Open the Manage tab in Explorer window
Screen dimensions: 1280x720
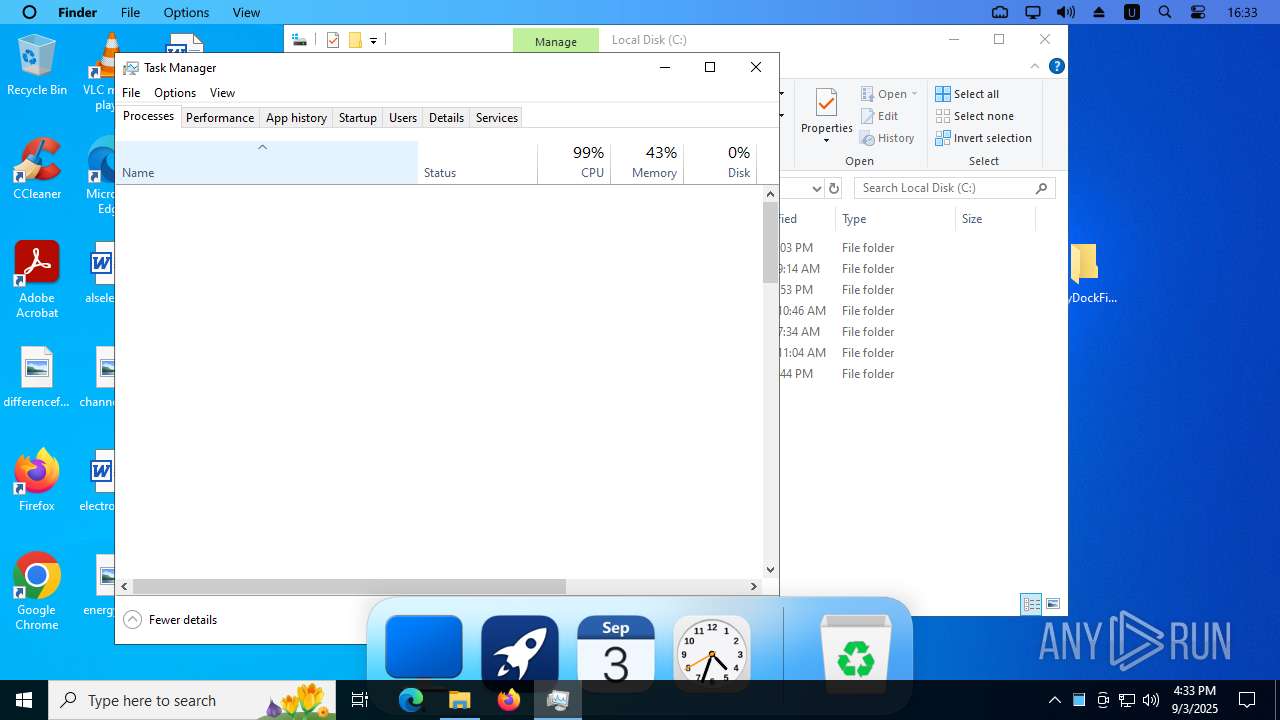pos(556,41)
